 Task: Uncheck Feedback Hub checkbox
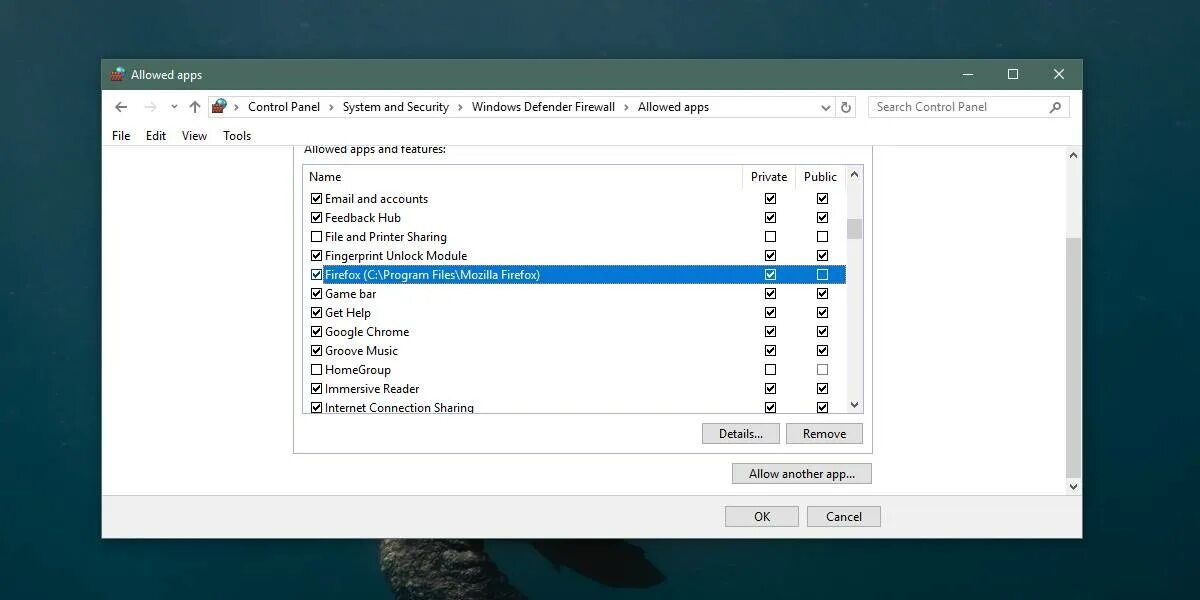pyautogui.click(x=316, y=218)
